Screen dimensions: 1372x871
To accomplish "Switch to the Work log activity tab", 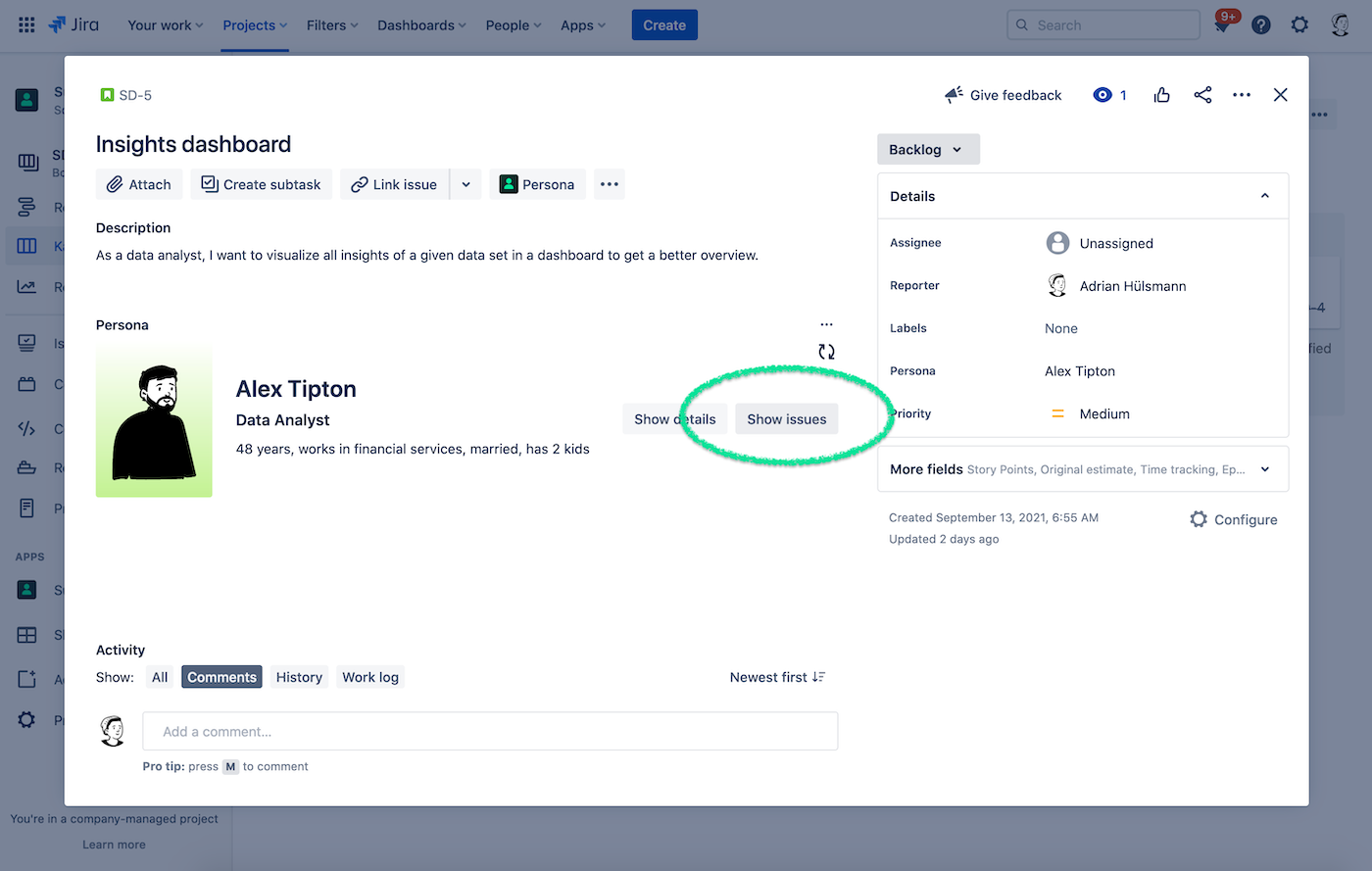I will pos(370,677).
